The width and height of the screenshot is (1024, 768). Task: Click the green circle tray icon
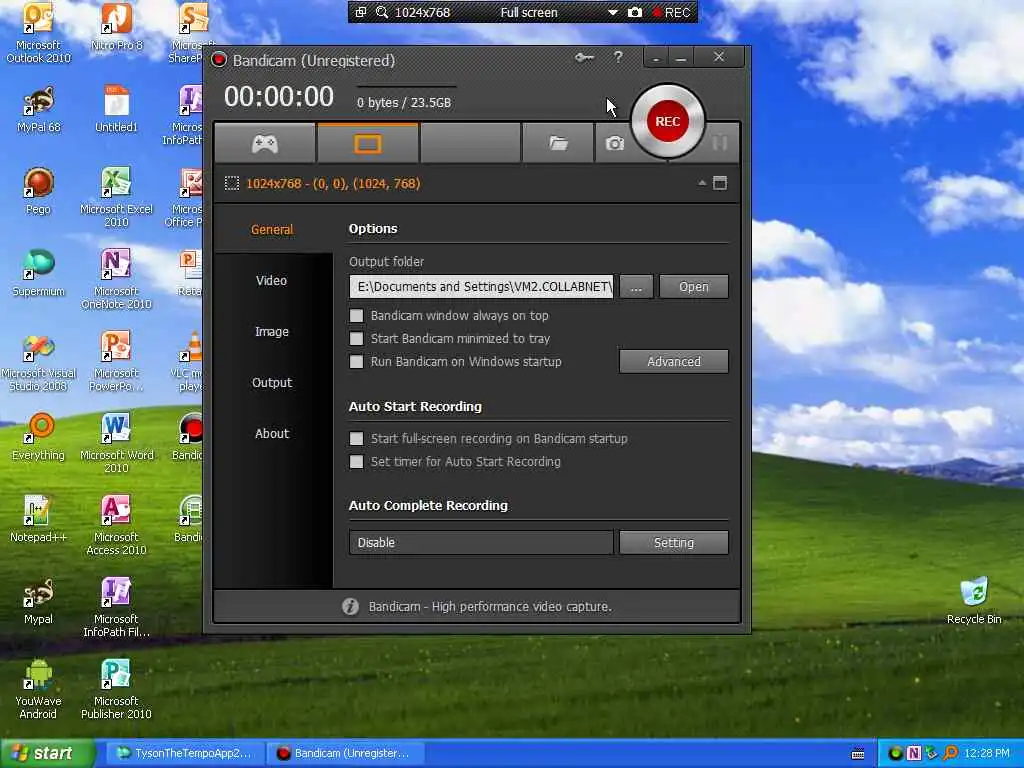pos(896,753)
